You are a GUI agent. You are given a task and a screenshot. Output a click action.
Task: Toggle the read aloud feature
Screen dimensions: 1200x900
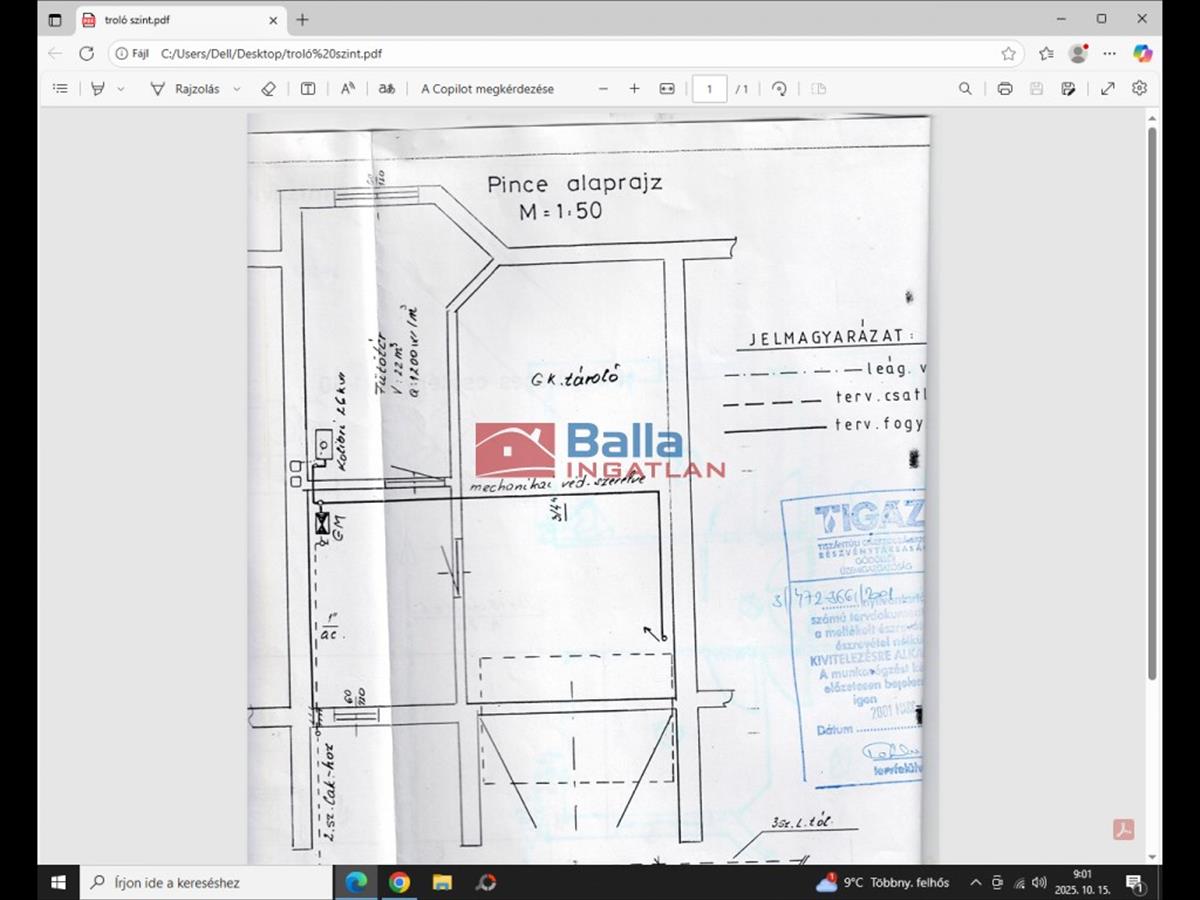click(348, 89)
